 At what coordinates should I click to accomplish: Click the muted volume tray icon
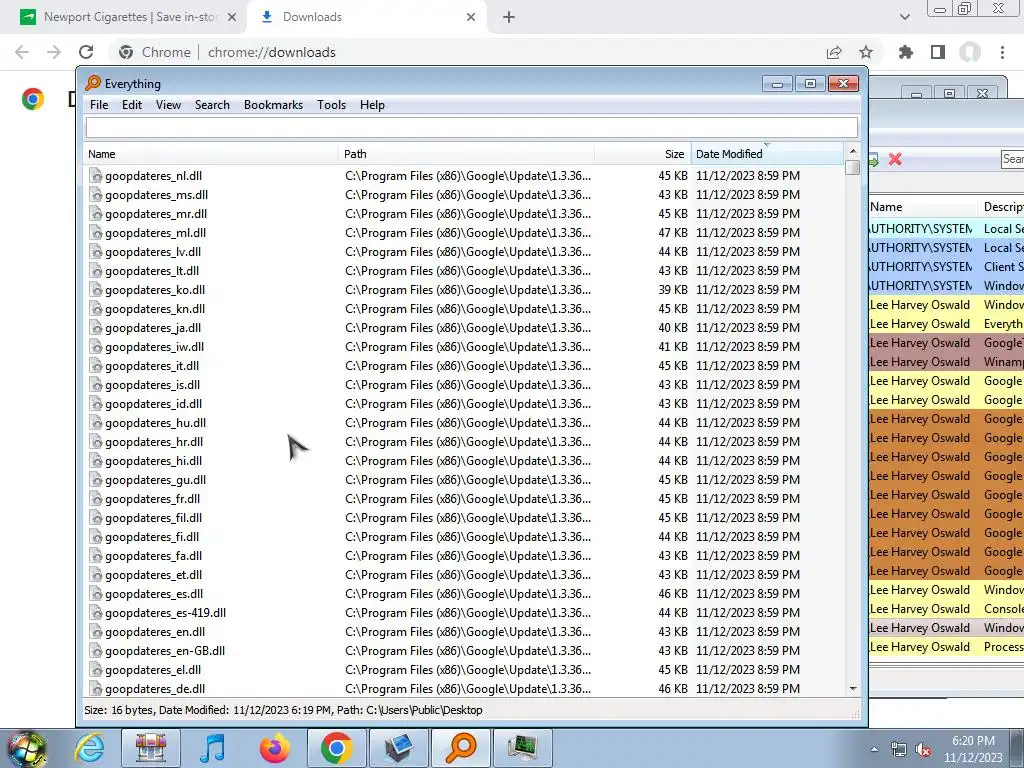923,750
